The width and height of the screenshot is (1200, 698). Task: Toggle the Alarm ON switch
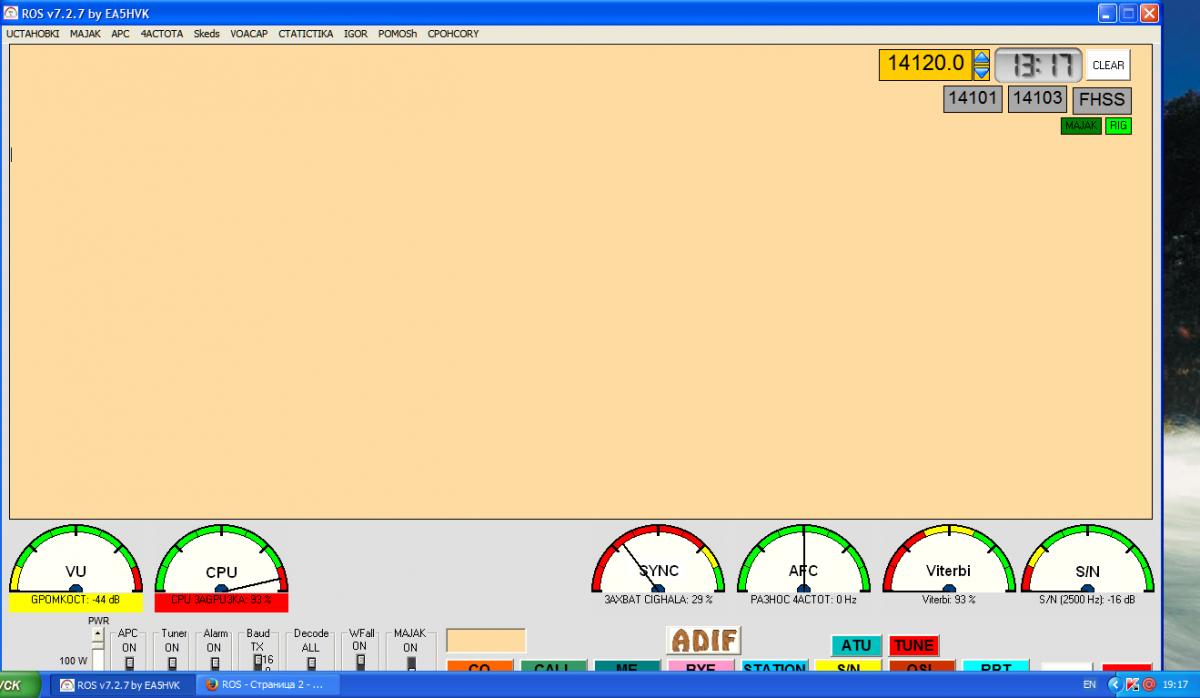pyautogui.click(x=214, y=661)
